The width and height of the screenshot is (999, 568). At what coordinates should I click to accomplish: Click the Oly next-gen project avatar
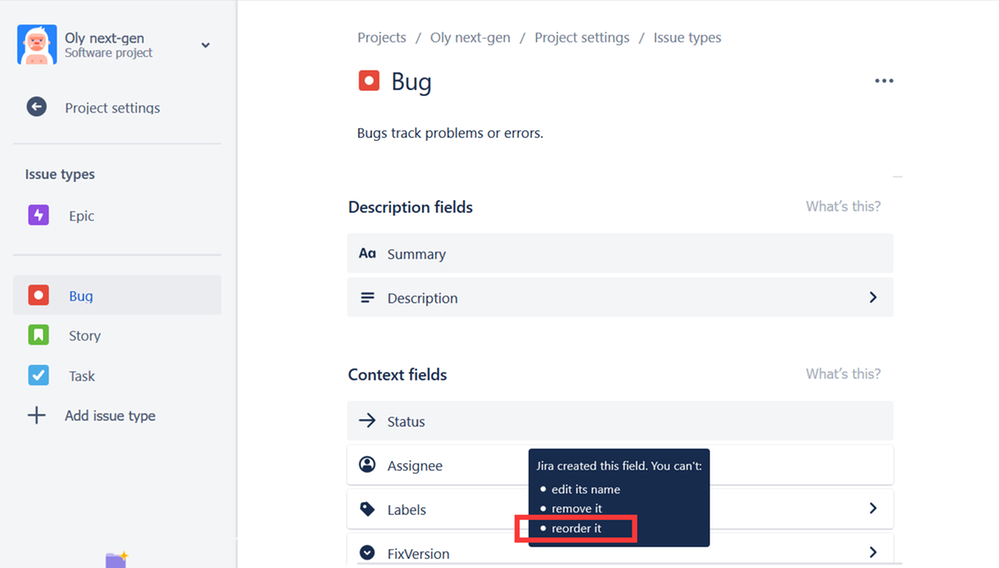coord(37,45)
